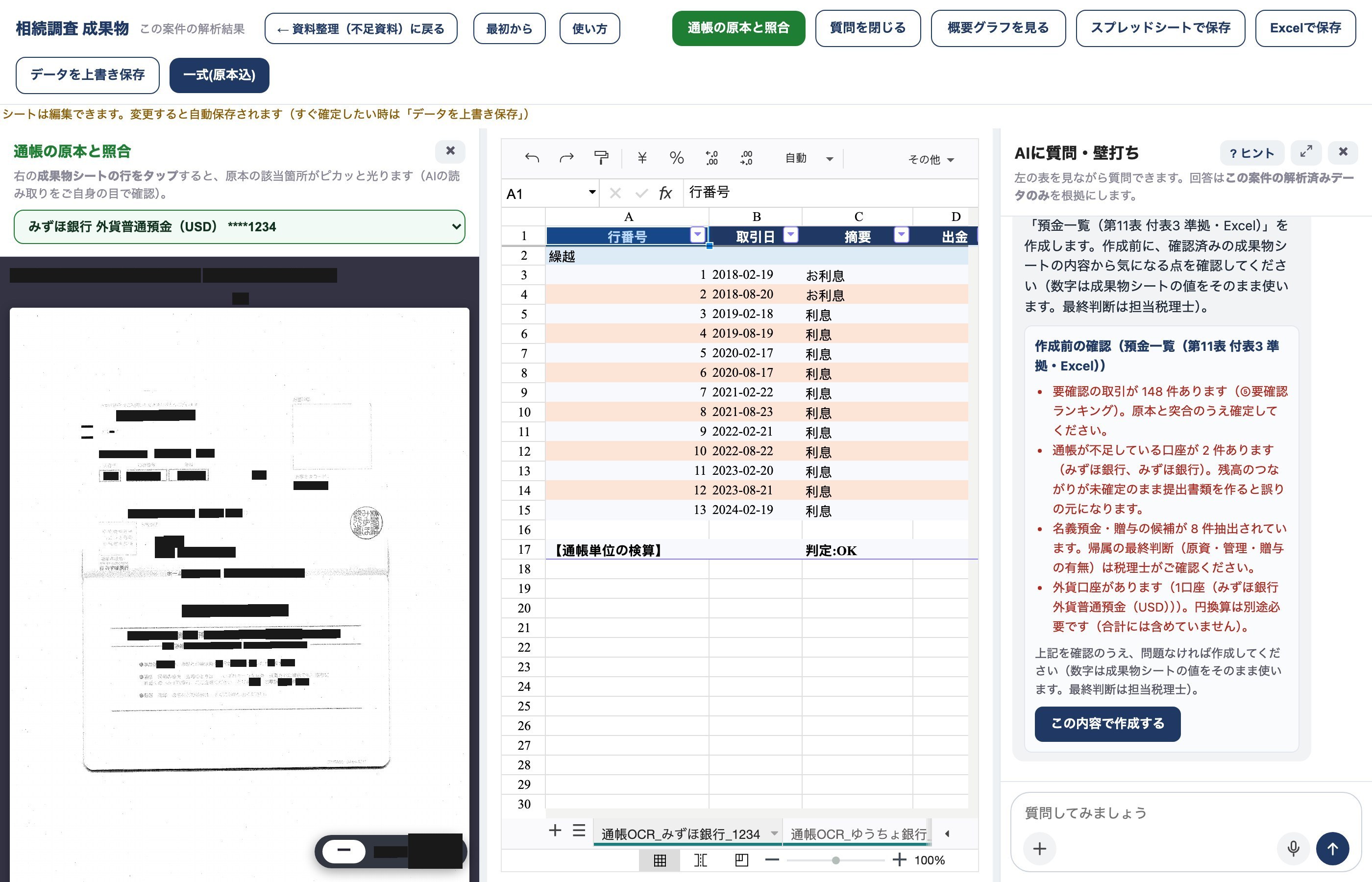The width and height of the screenshot is (1372, 882).
Task: Export with Excelで保存
Action: click(1305, 28)
